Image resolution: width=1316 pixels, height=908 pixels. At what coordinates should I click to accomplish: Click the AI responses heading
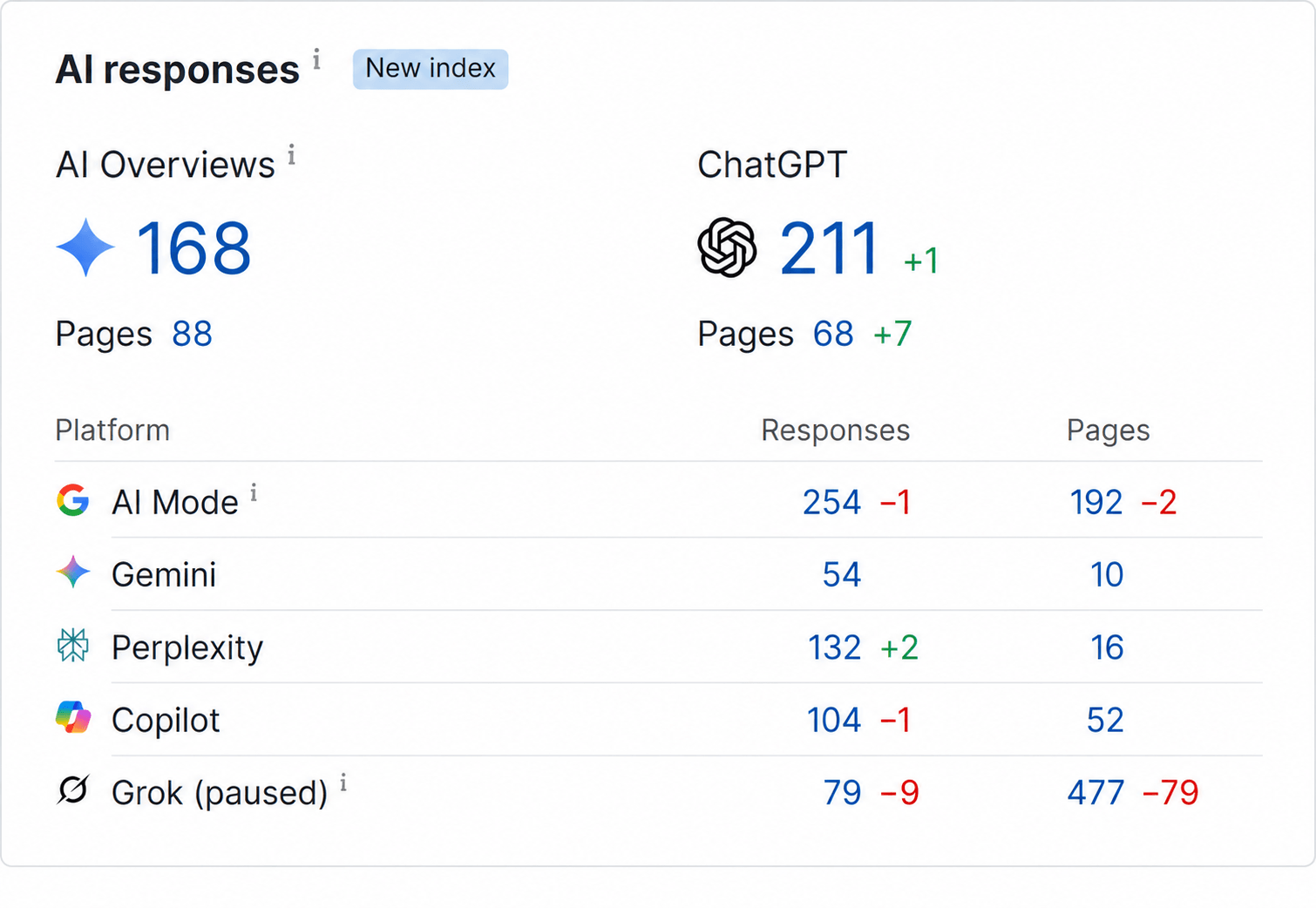[178, 70]
